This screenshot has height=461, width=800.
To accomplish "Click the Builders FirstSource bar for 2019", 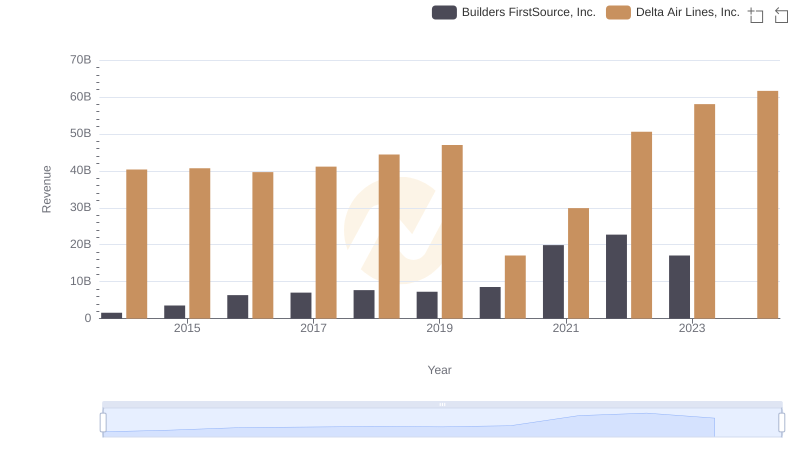I will [427, 305].
